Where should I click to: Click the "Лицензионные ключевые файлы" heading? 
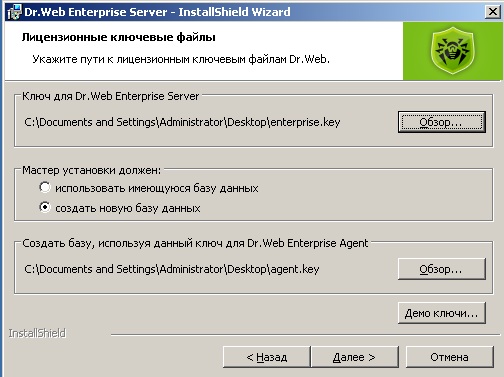[119, 37]
